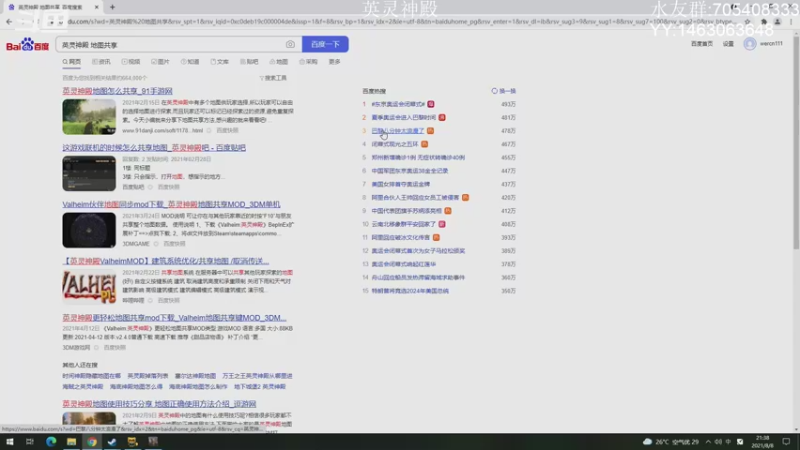
Task: Bookmark the page with the star icon
Action: (x=747, y=21)
